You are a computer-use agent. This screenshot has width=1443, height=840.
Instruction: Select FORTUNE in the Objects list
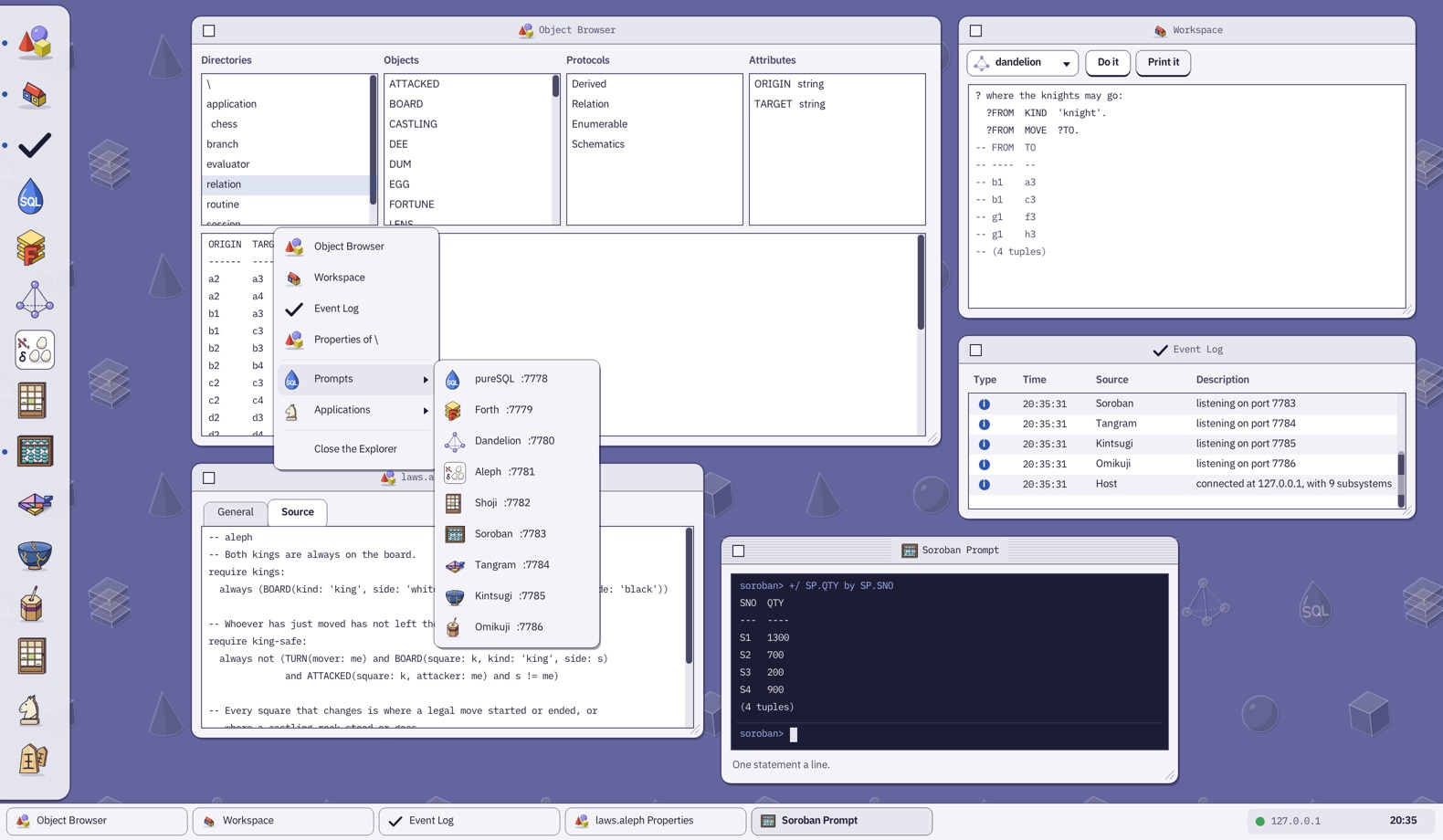[x=469, y=205]
